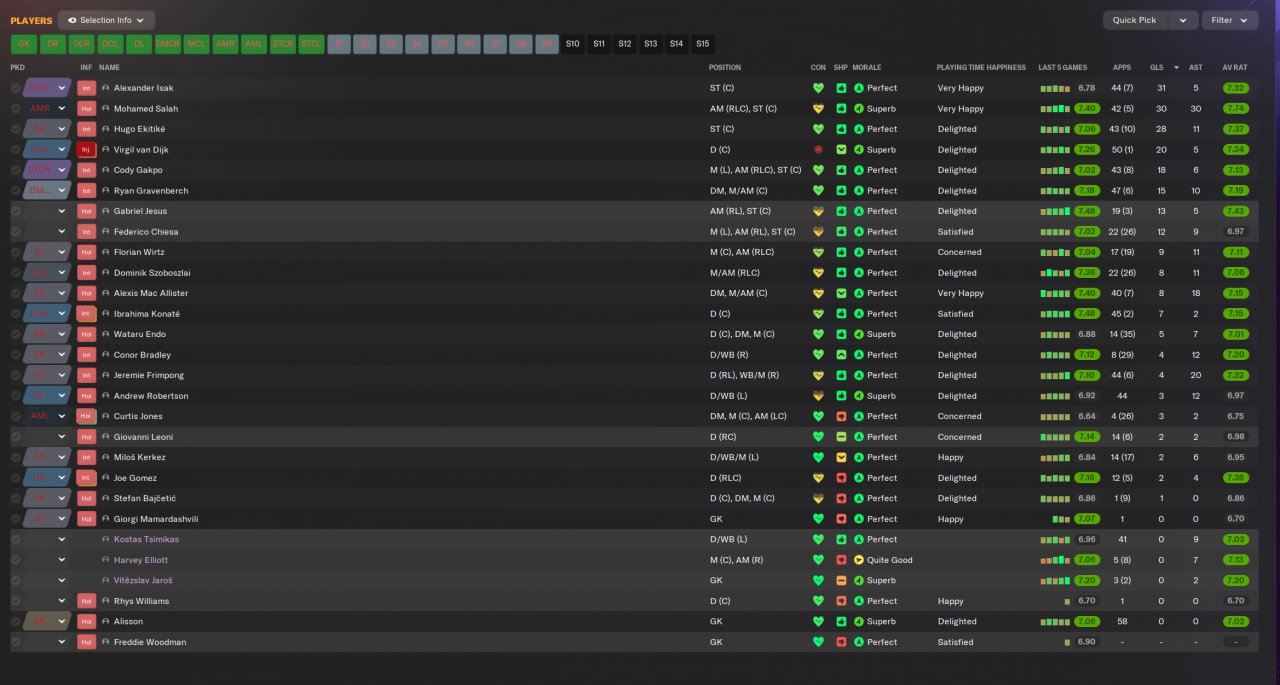Select the S1 substitute tab
1280x685 pixels.
pyautogui.click(x=340, y=44)
